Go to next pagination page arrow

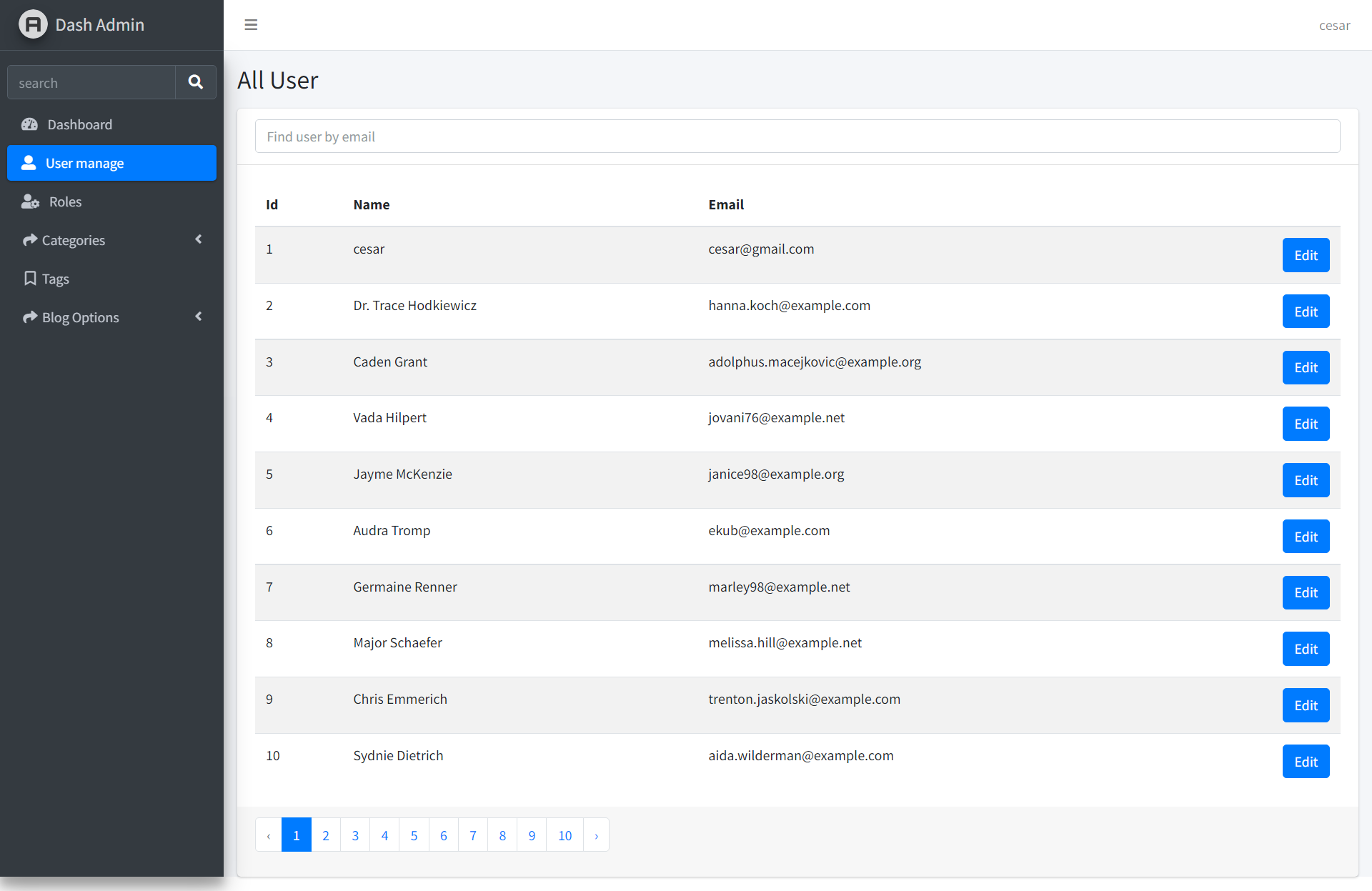point(596,835)
